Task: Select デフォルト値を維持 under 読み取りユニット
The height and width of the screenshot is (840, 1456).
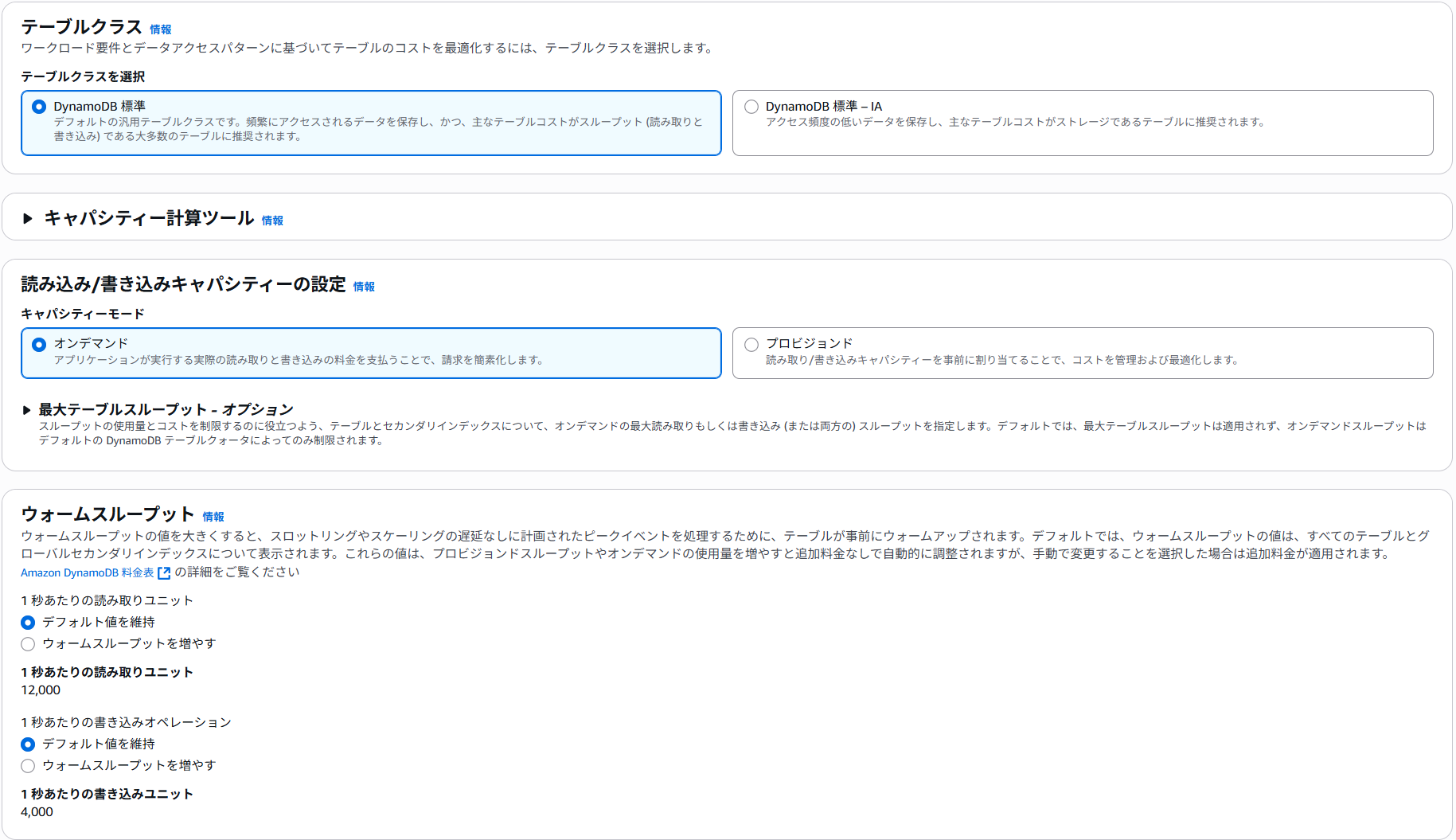Action: (28, 623)
